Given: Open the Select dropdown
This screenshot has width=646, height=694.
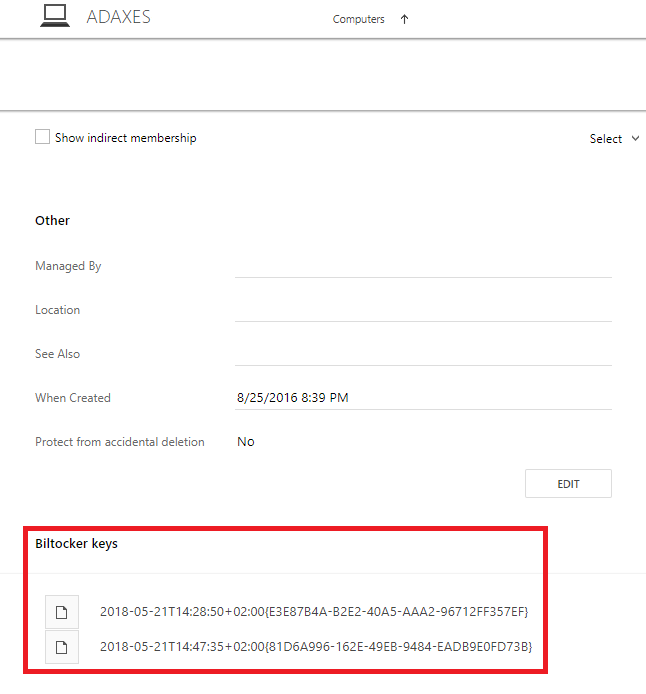Looking at the screenshot, I should tap(614, 139).
